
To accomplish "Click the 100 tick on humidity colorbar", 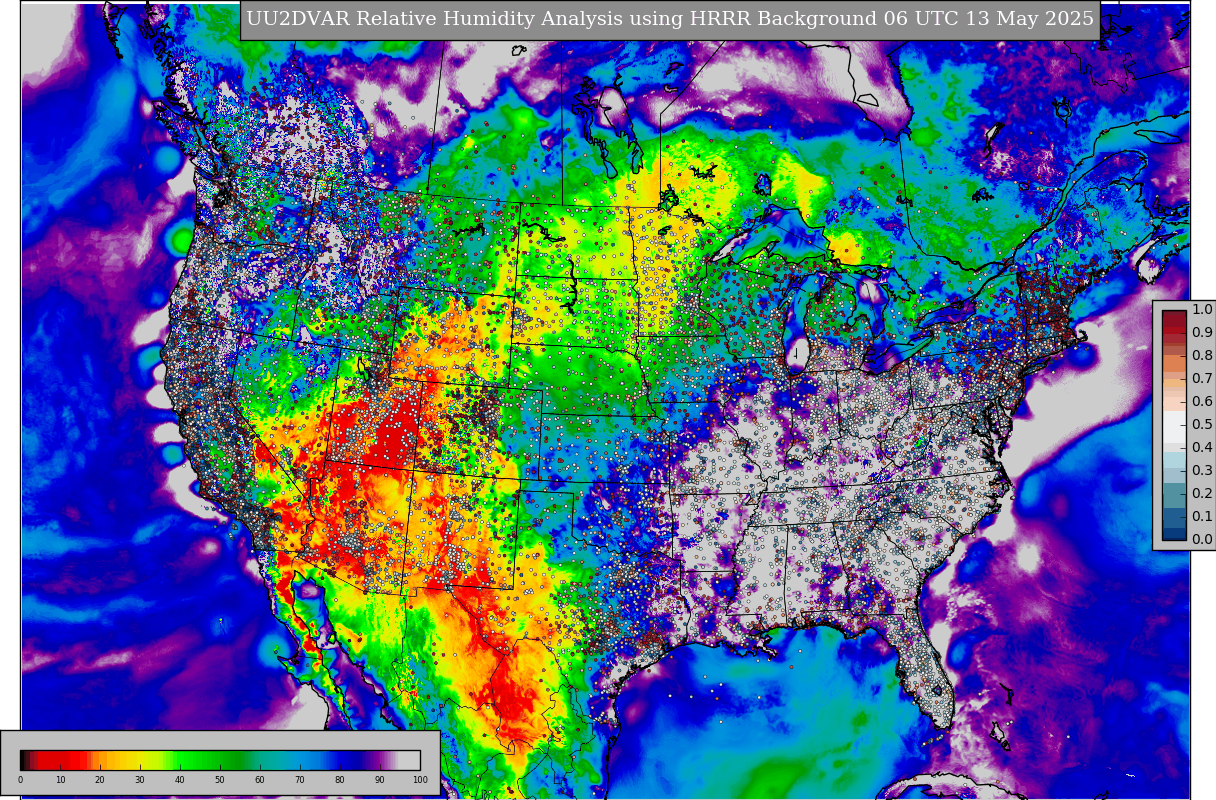I will click(420, 780).
